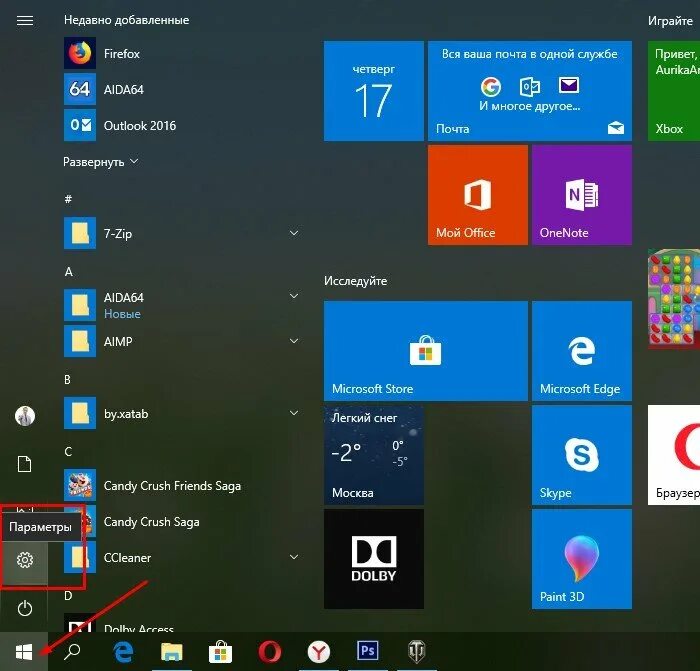This screenshot has width=700, height=671.
Task: Open Параметры settings gear
Action: (25, 560)
